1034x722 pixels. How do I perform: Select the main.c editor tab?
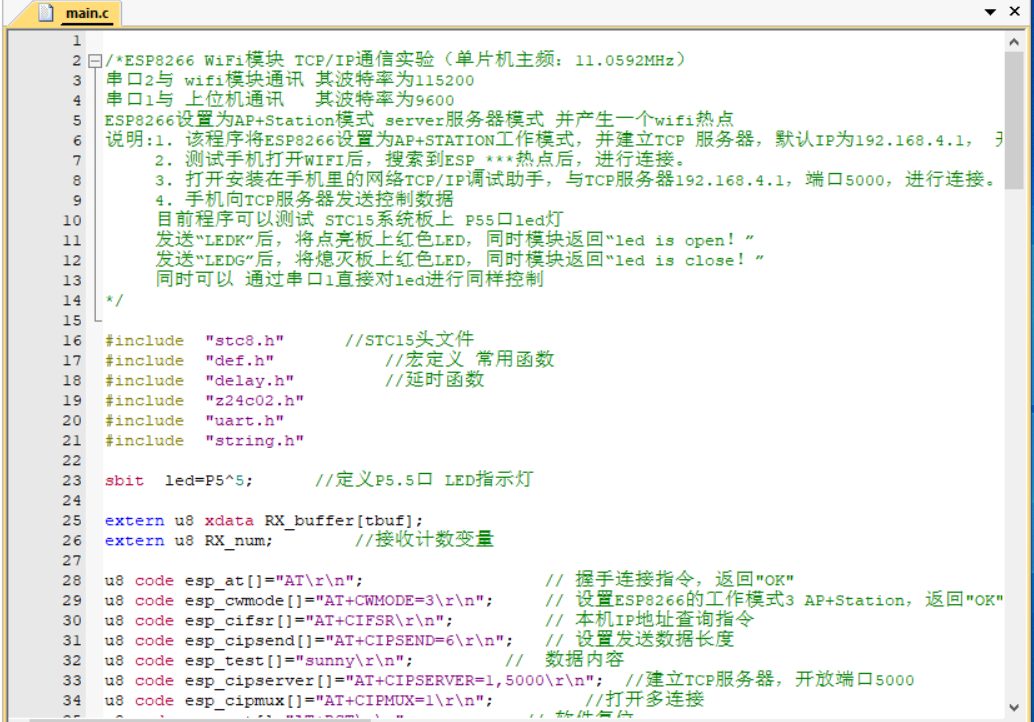pos(74,13)
